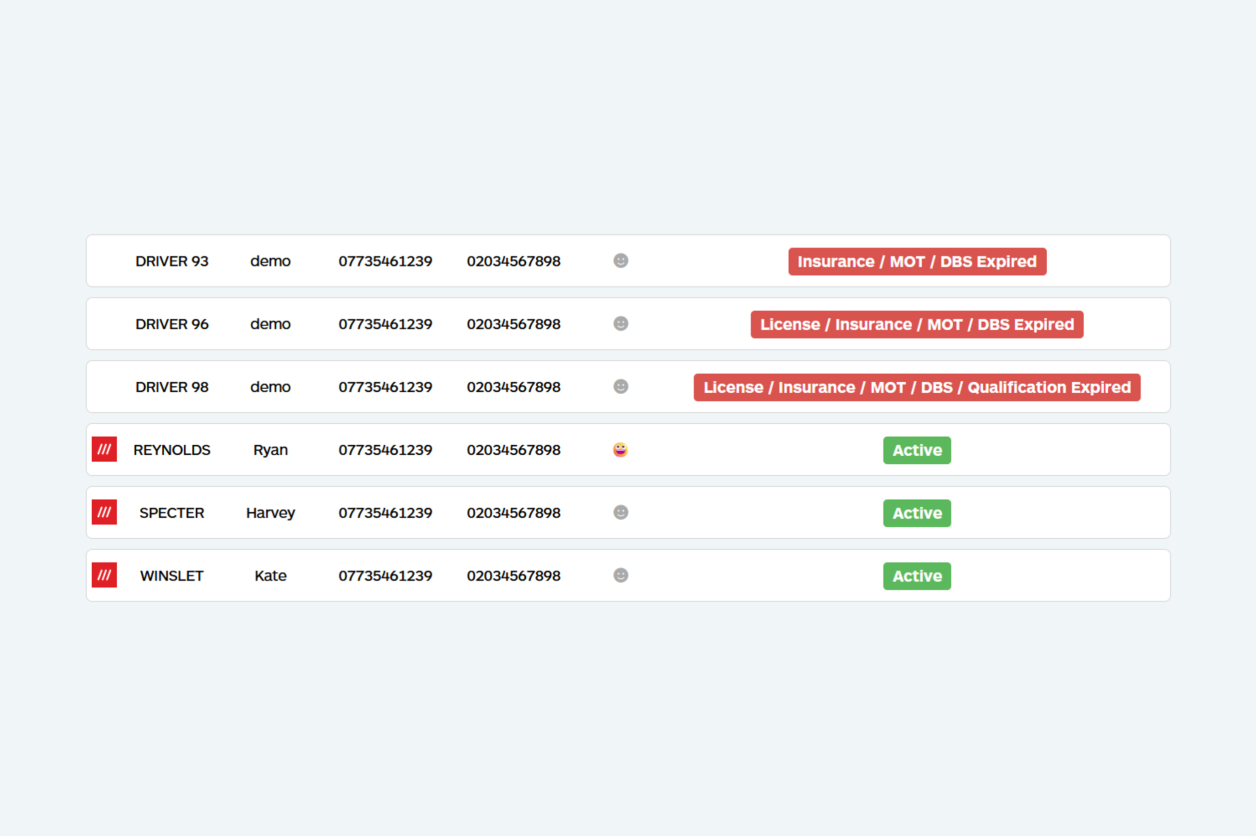Image resolution: width=1256 pixels, height=836 pixels.
Task: Click the License / Insurance / MOT / DBS Expired badge
Action: click(917, 325)
